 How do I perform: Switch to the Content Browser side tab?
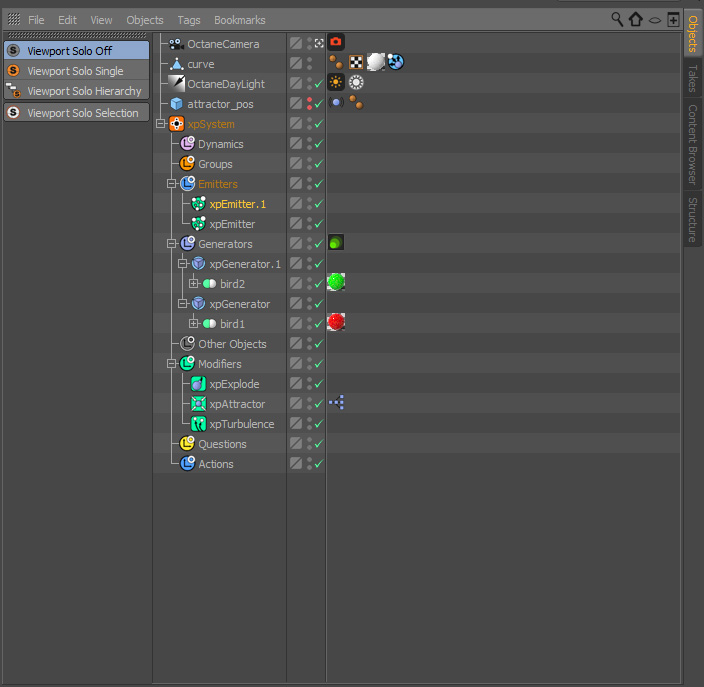[x=693, y=145]
